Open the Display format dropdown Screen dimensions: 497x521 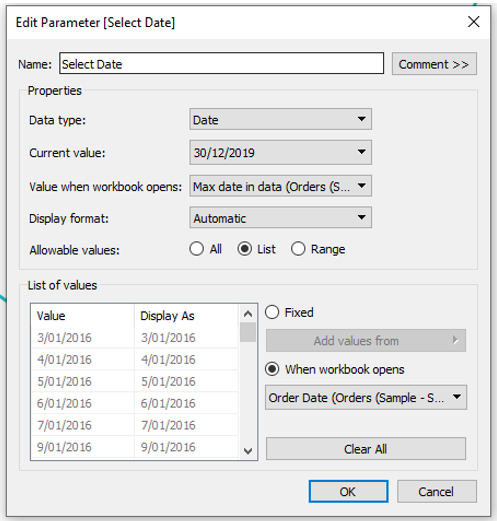point(280,218)
